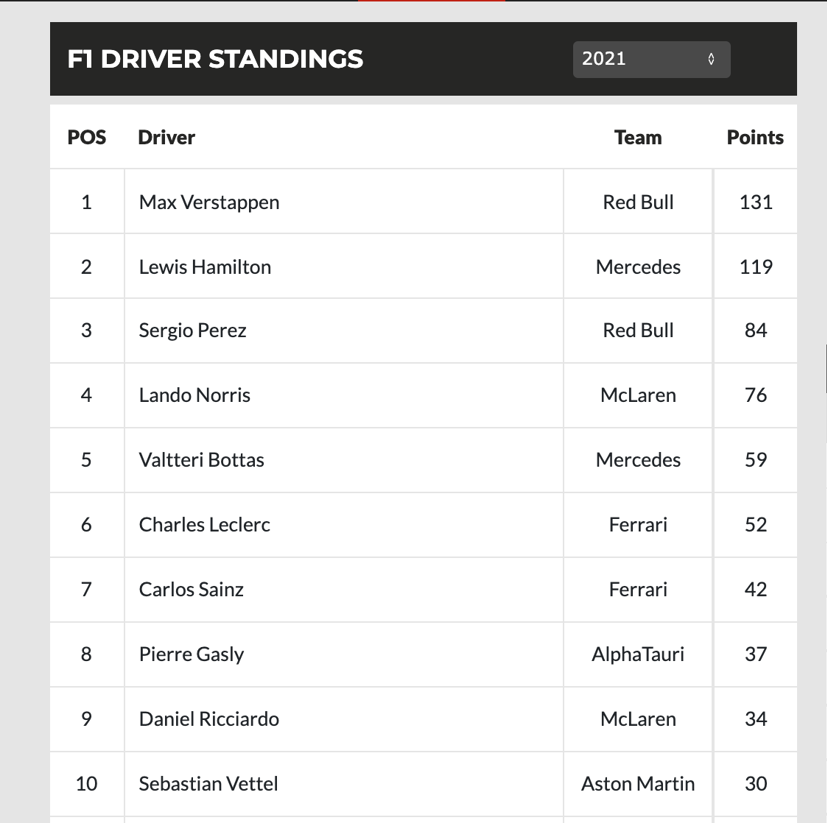Image resolution: width=827 pixels, height=823 pixels.
Task: Click the Aston Martin team cell
Action: (638, 783)
